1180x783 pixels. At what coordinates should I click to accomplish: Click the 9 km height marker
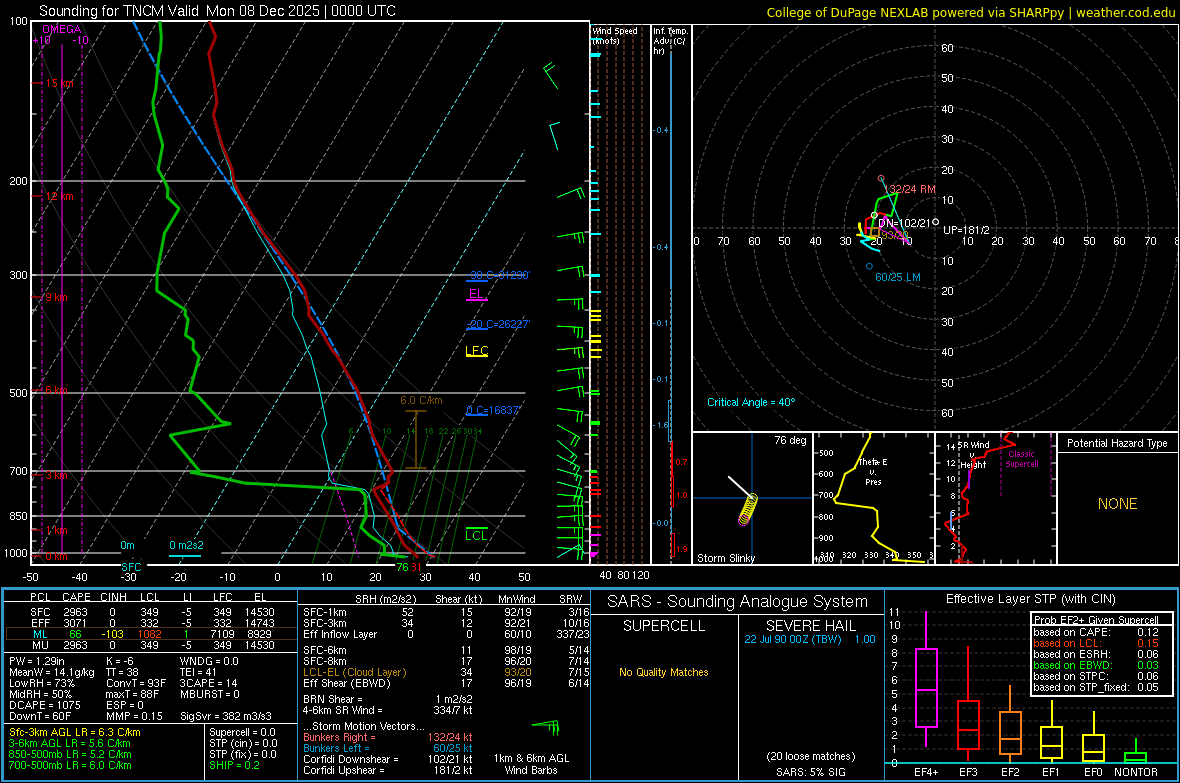(56, 297)
